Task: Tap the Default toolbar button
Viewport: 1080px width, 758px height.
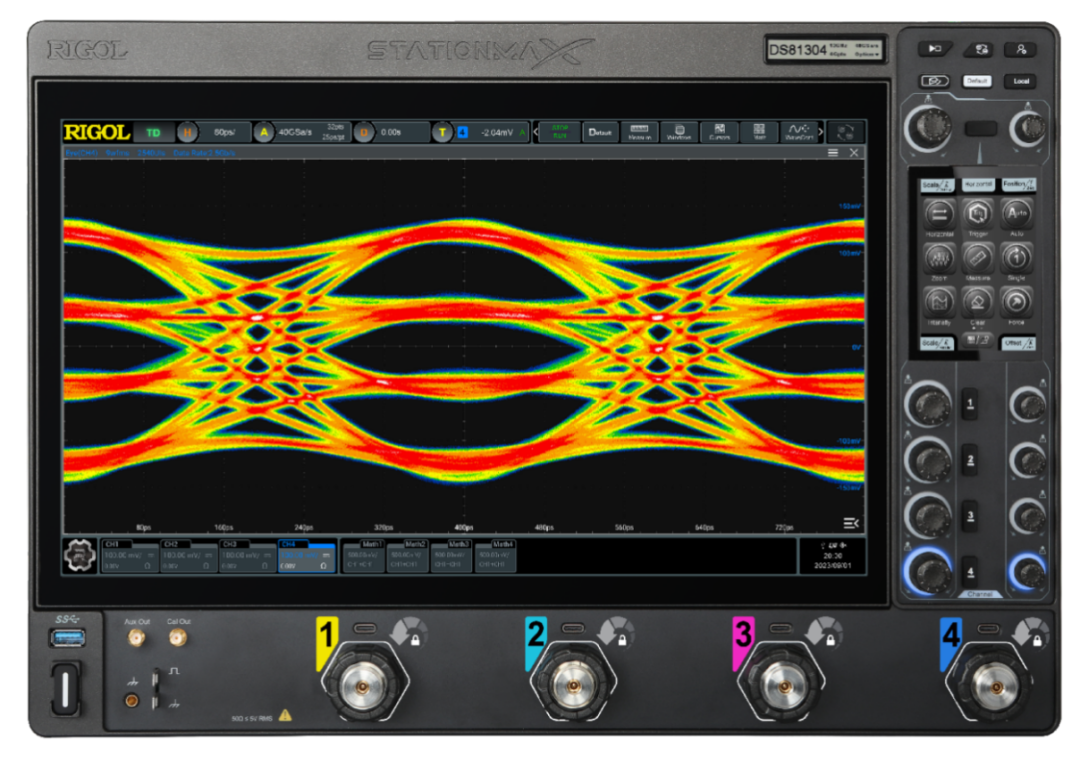Action: click(599, 132)
